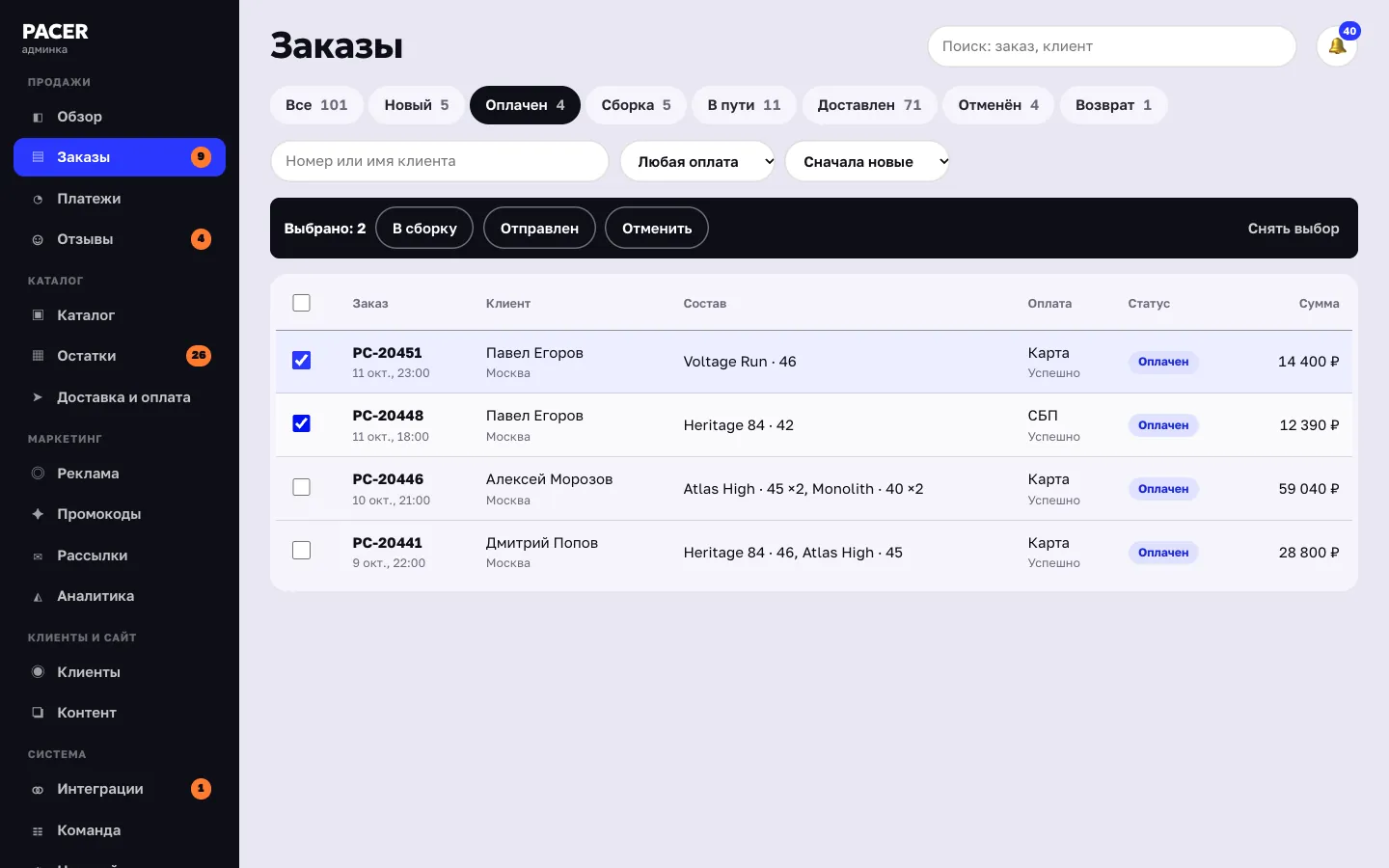
Task: Click client name Алексей Морозов
Action: click(x=549, y=479)
